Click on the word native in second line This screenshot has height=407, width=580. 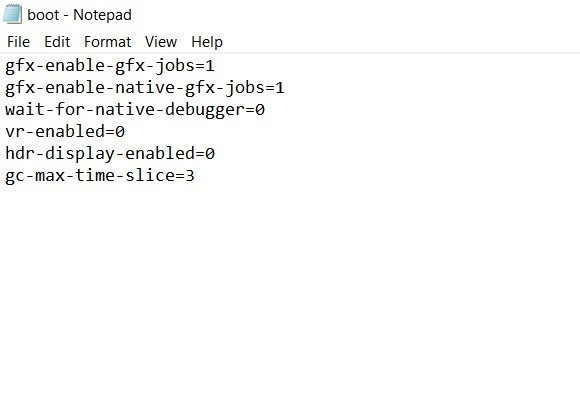point(145,88)
